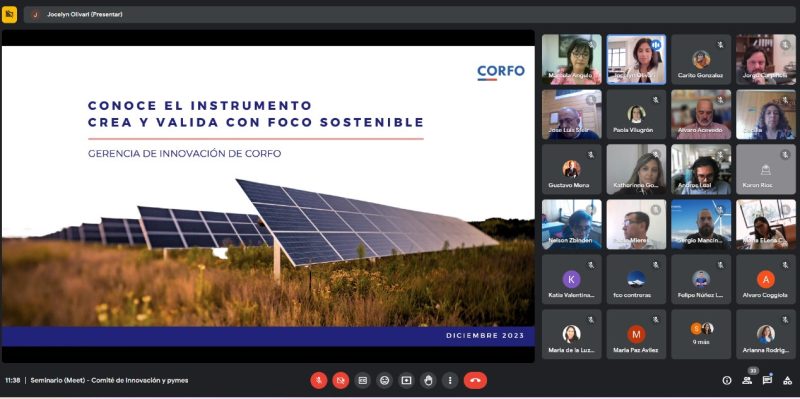Click the meeting name 'Seminario (Meet) - Comité de Innovación y pymes'
This screenshot has height=399, width=800.
tap(109, 381)
